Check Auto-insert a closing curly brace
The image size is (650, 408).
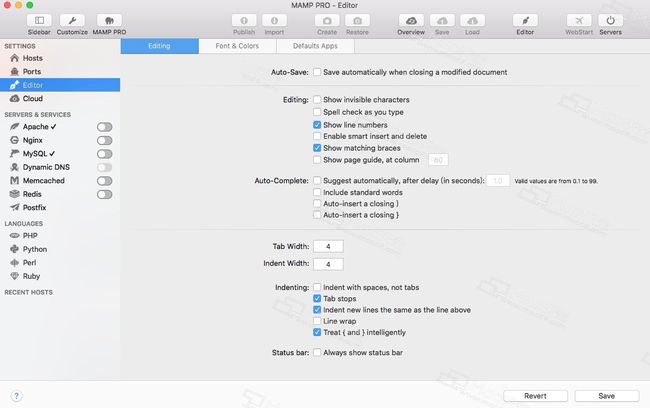(x=317, y=215)
